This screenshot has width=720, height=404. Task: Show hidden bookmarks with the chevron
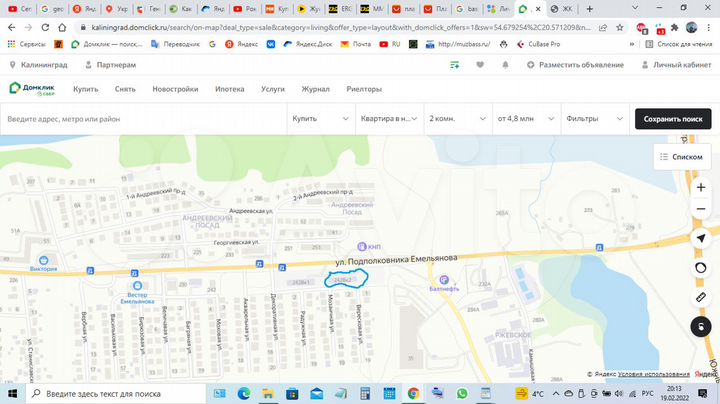[x=632, y=44]
